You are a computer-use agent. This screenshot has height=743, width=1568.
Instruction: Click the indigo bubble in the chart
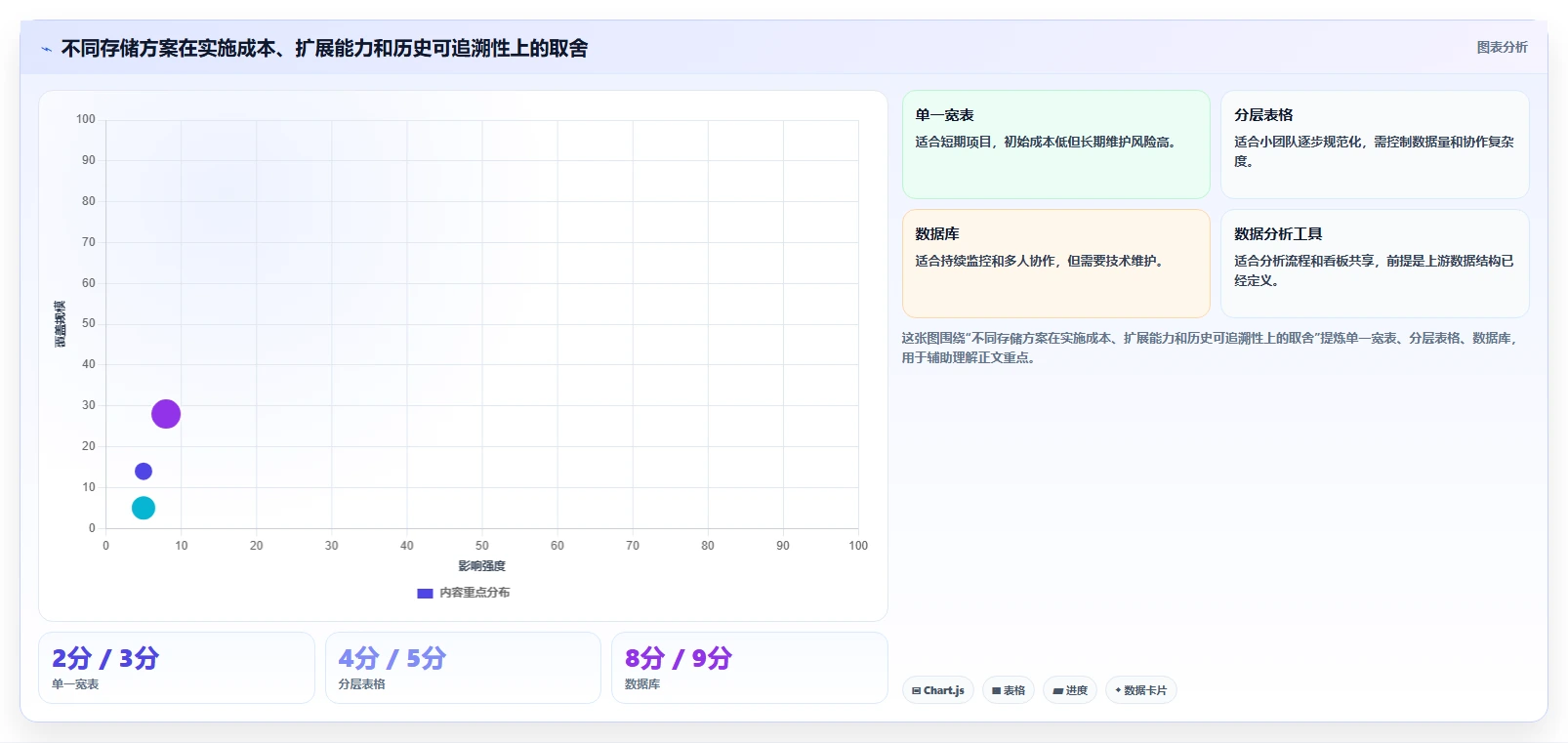pos(144,472)
